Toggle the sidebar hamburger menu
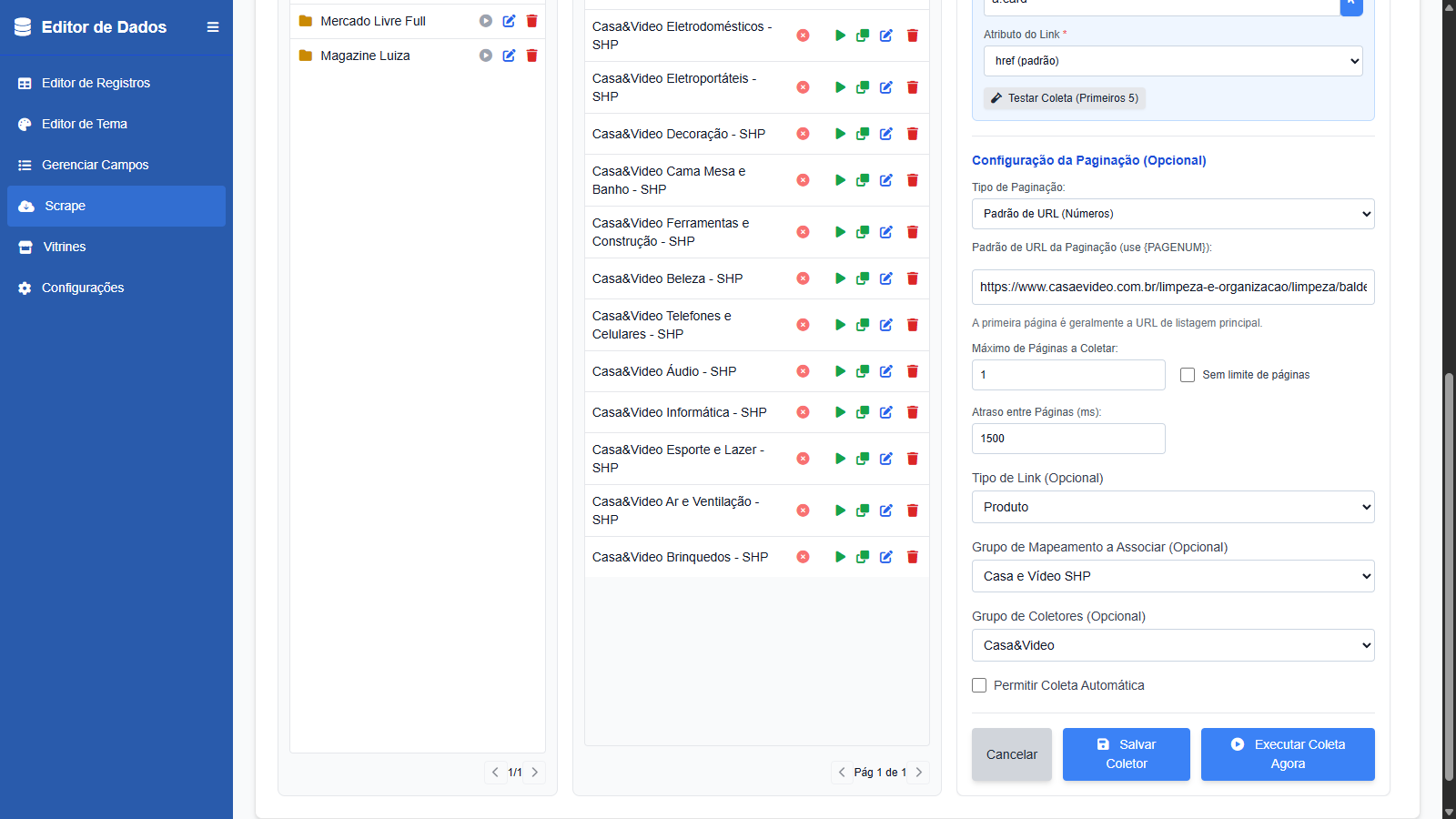Screen dimensions: 1456x819 pos(213,27)
